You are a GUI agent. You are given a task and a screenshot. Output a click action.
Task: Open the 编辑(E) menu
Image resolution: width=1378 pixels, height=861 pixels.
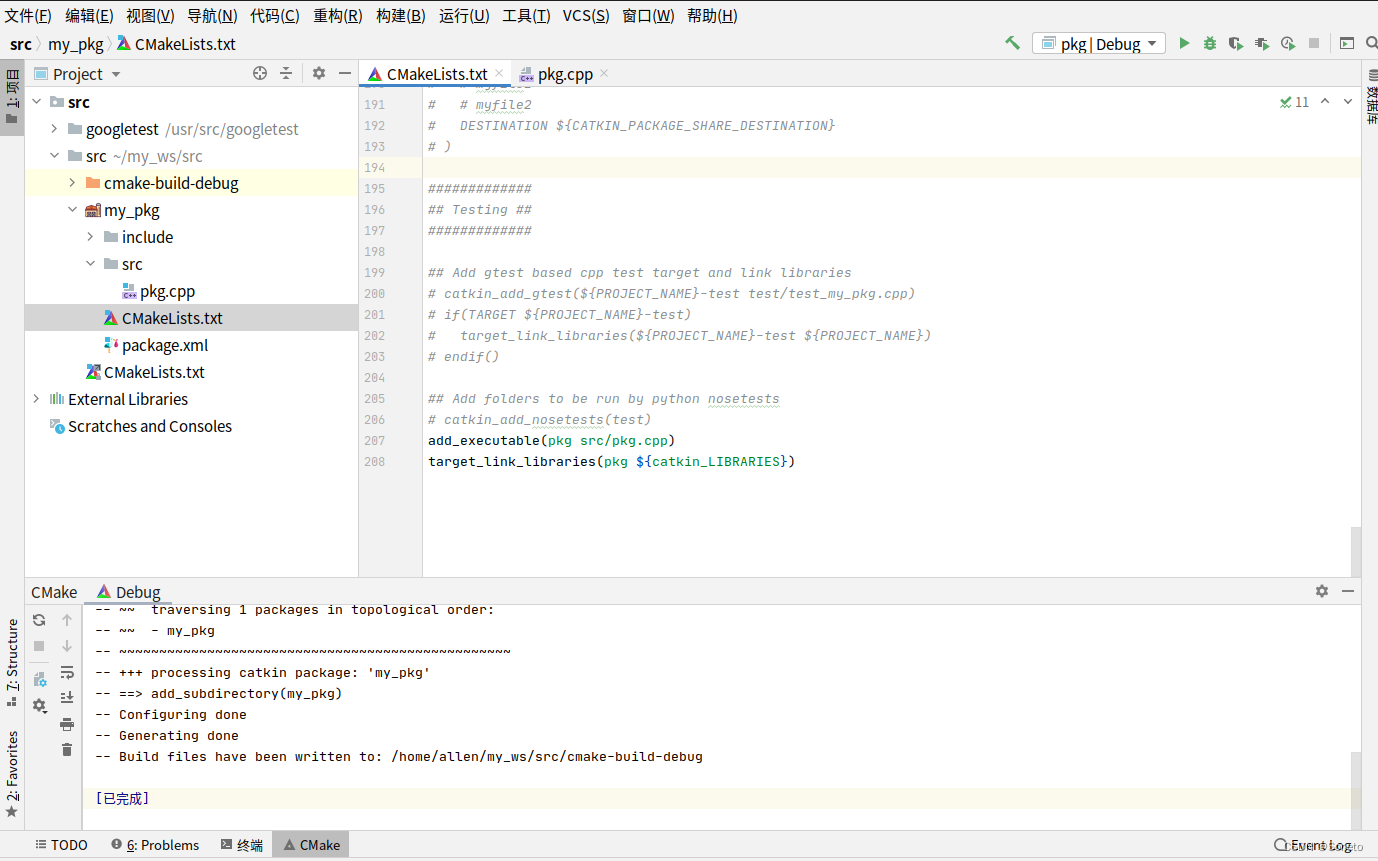coord(89,15)
